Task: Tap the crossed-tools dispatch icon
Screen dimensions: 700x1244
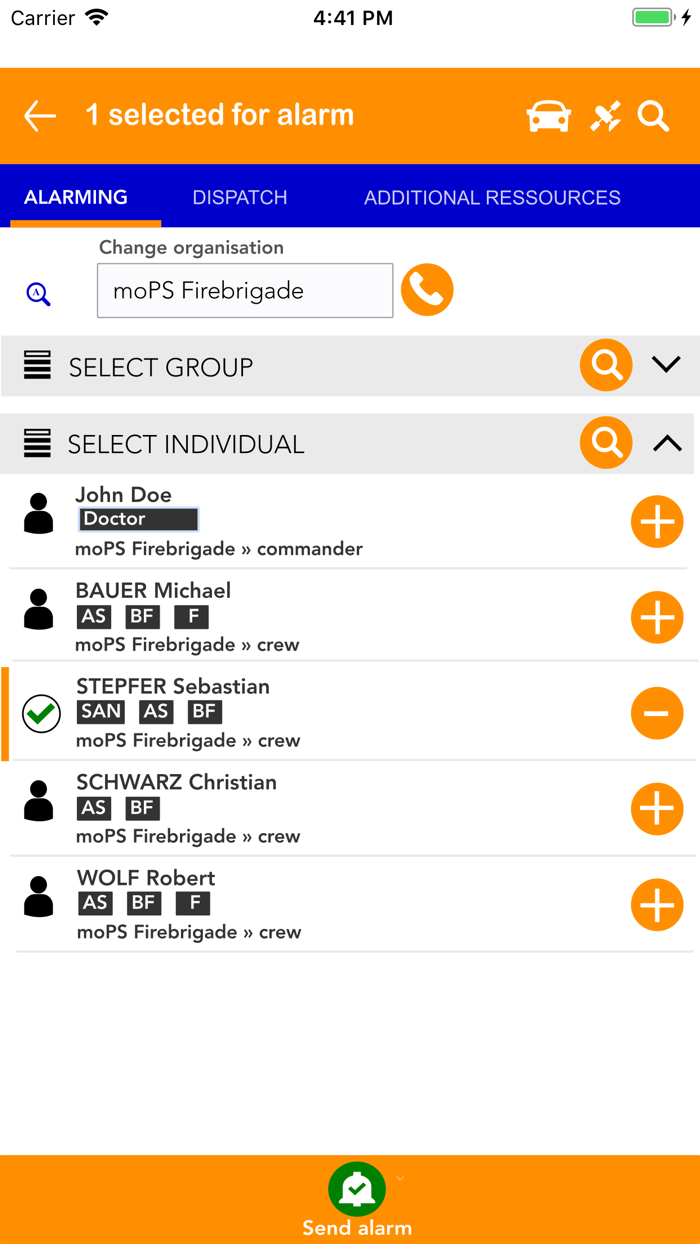Action: pos(604,116)
